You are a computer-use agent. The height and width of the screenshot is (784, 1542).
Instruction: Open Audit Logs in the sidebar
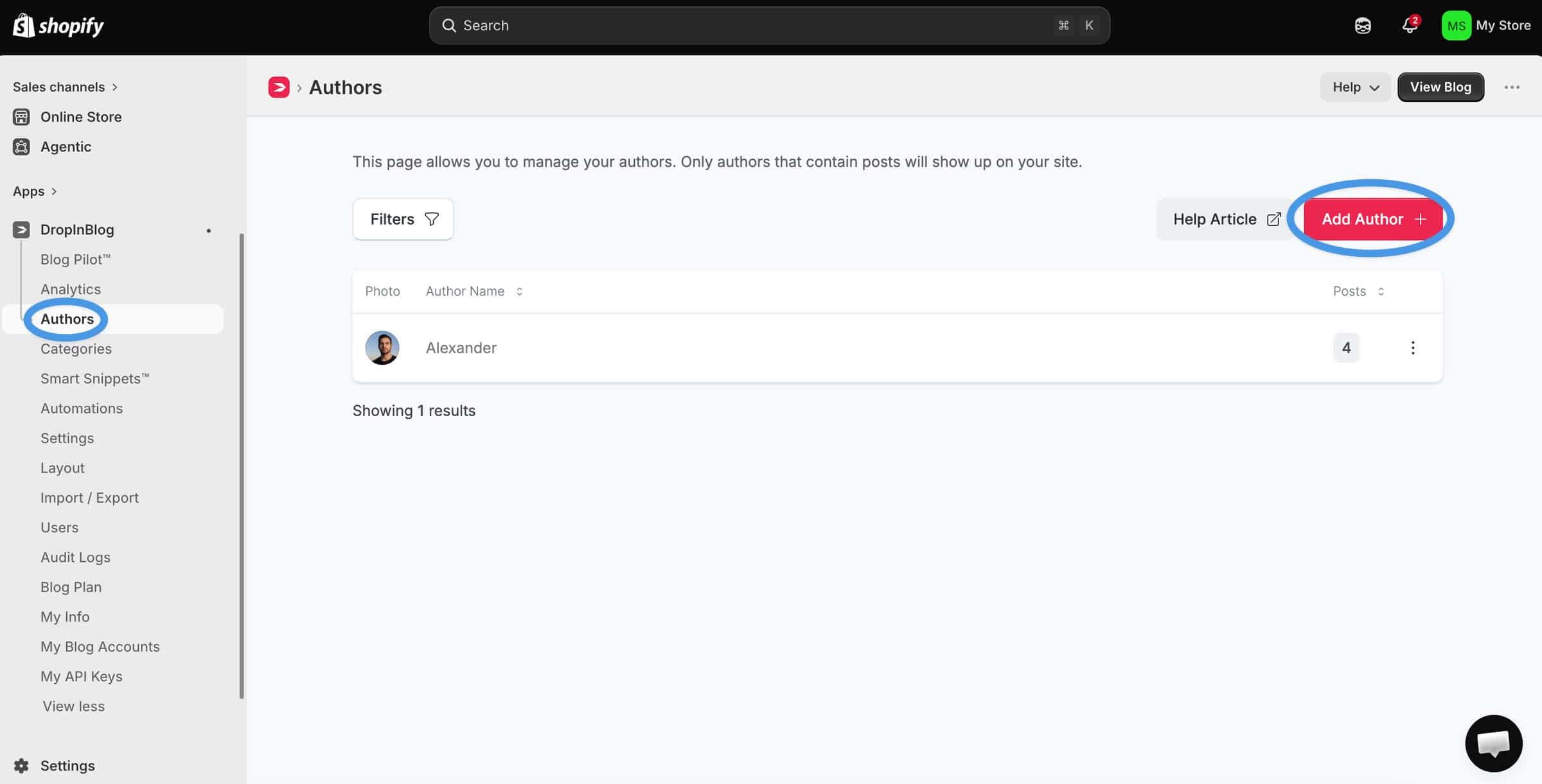point(75,557)
